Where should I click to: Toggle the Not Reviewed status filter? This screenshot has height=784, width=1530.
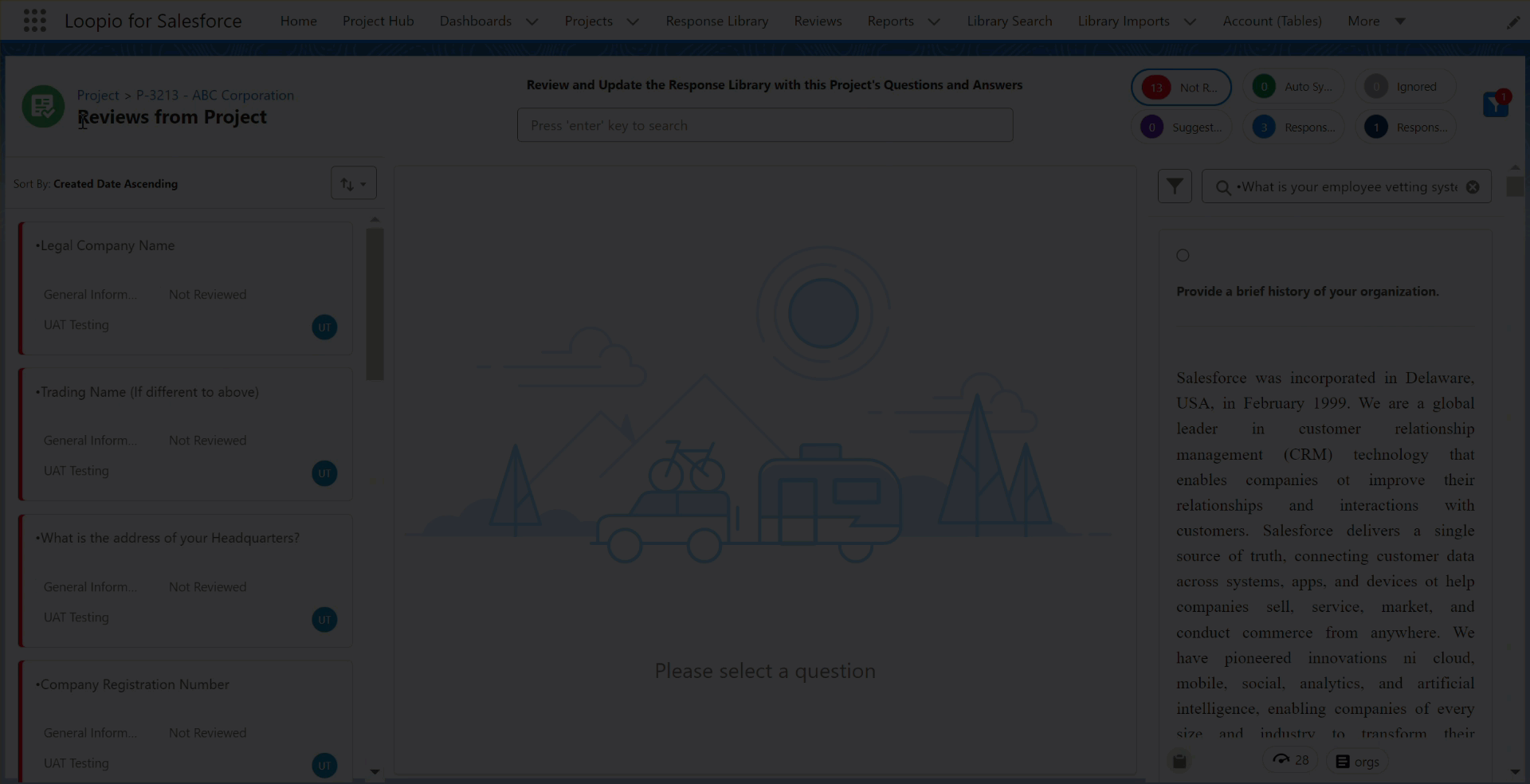click(1181, 87)
